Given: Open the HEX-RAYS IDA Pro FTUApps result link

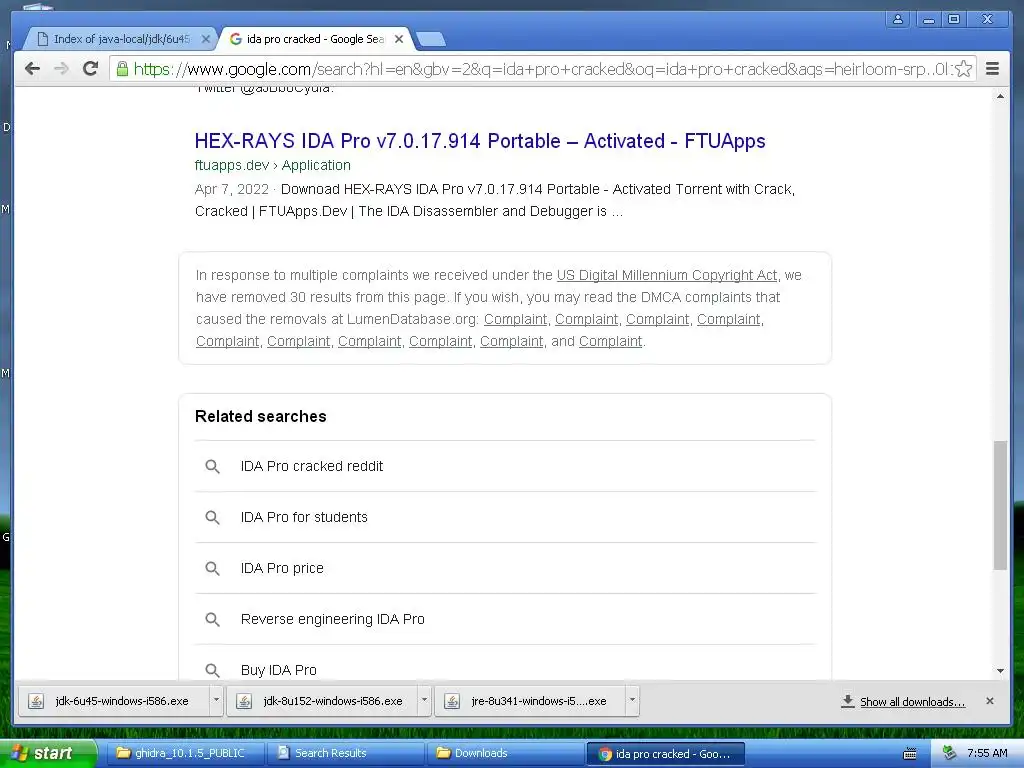Looking at the screenshot, I should 480,141.
